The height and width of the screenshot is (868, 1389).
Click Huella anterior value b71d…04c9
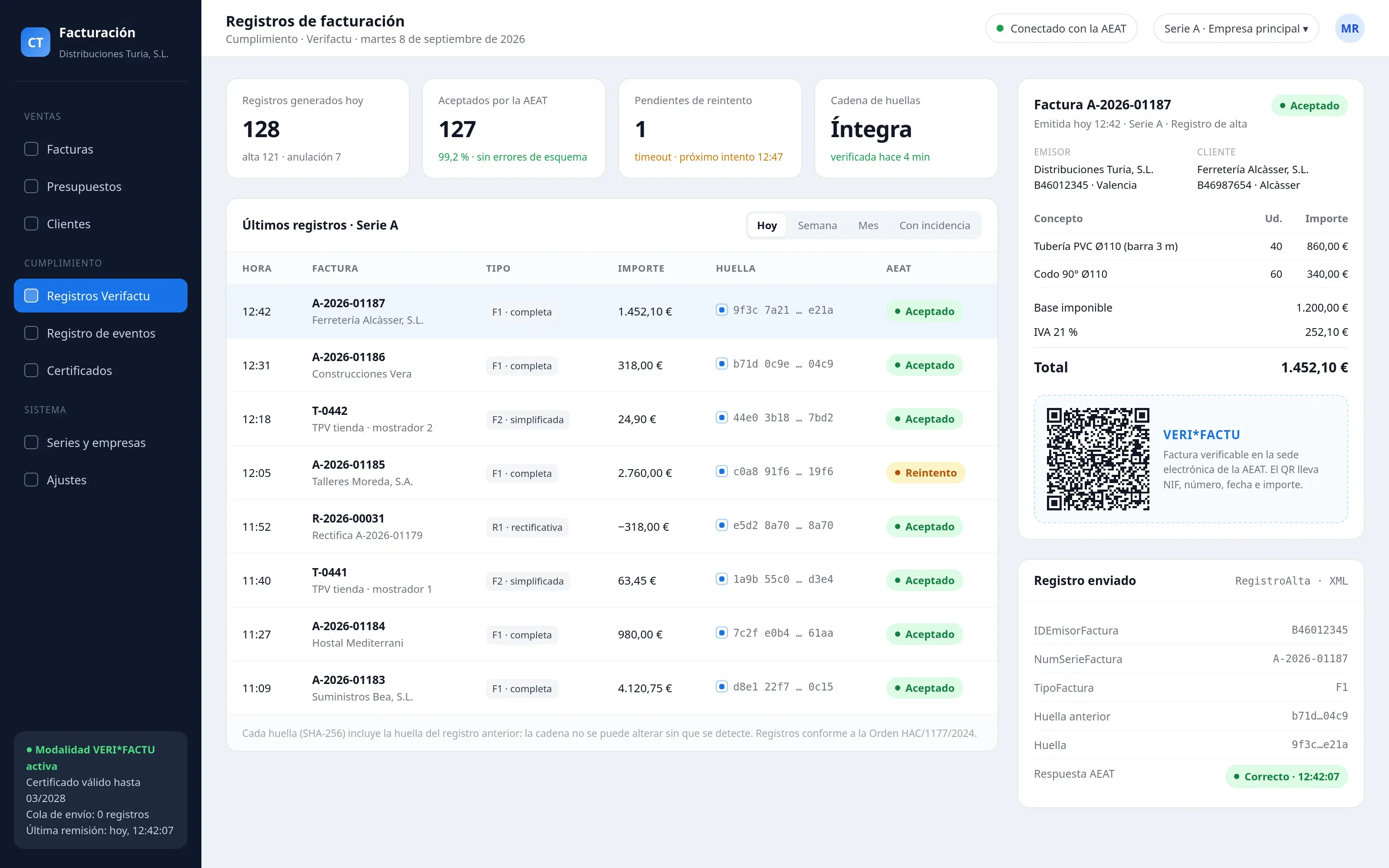pyautogui.click(x=1320, y=716)
